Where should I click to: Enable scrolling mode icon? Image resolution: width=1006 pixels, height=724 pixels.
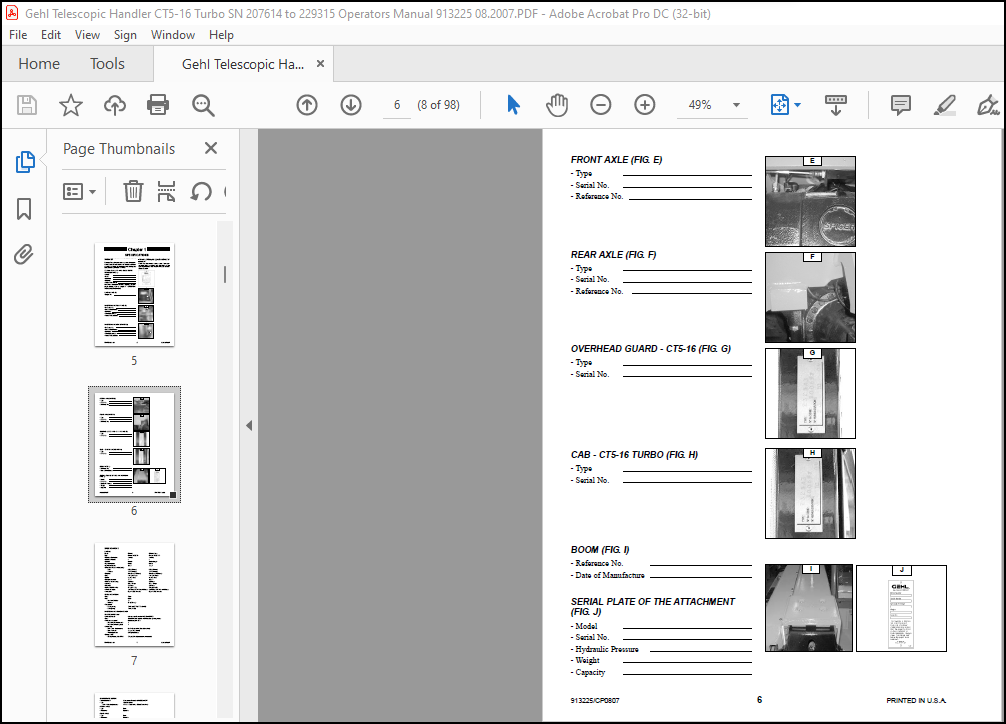click(835, 105)
